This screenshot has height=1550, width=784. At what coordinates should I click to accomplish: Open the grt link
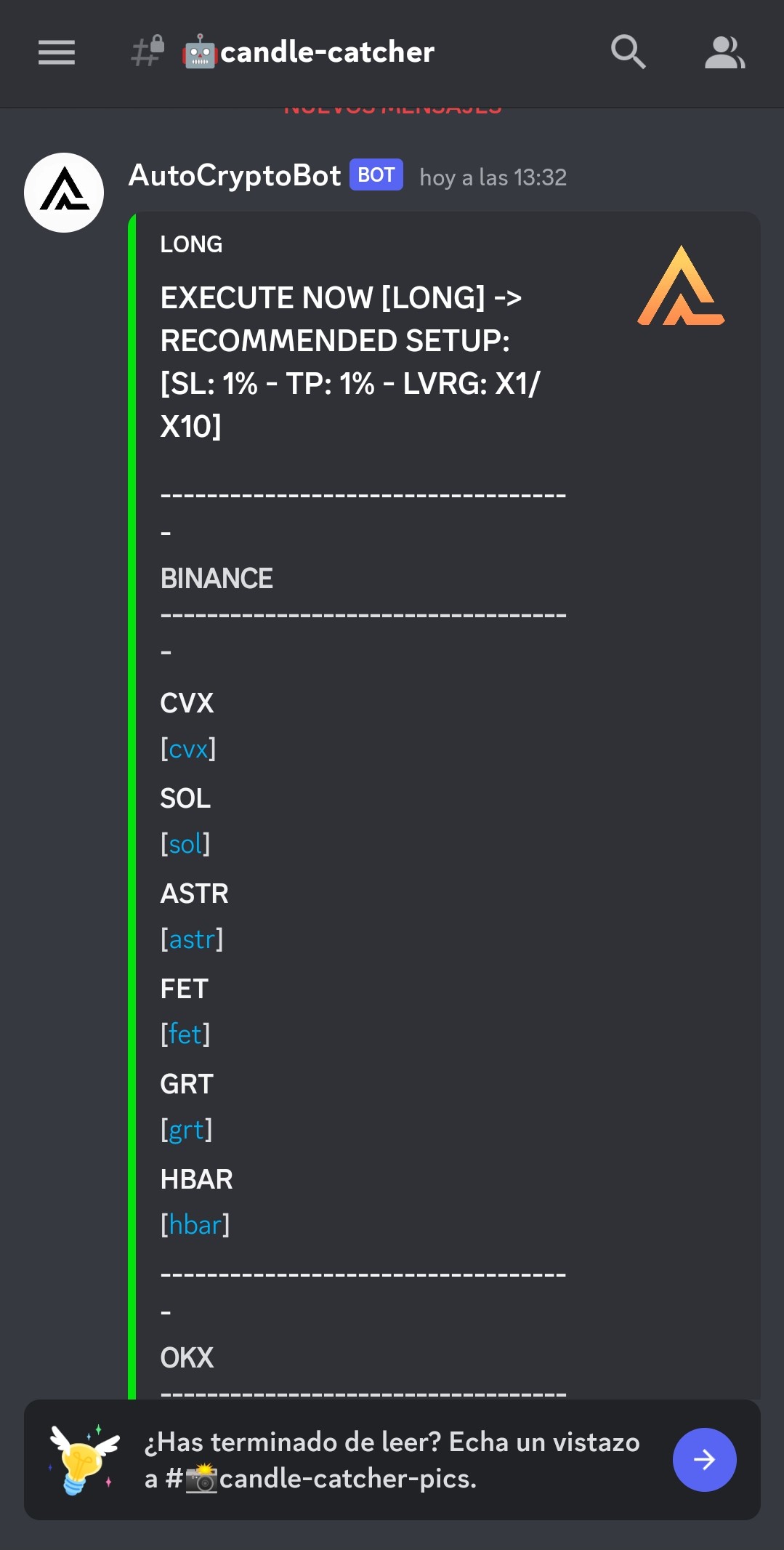[186, 1130]
